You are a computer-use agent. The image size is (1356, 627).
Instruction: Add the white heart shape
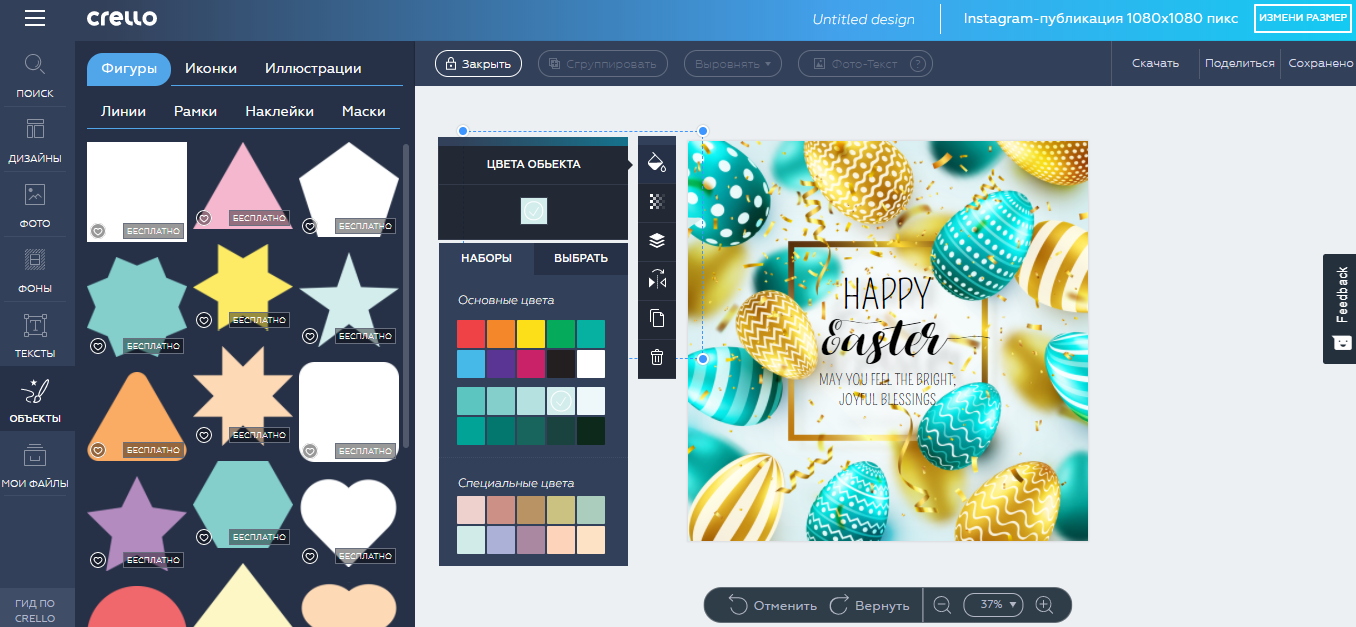point(349,520)
